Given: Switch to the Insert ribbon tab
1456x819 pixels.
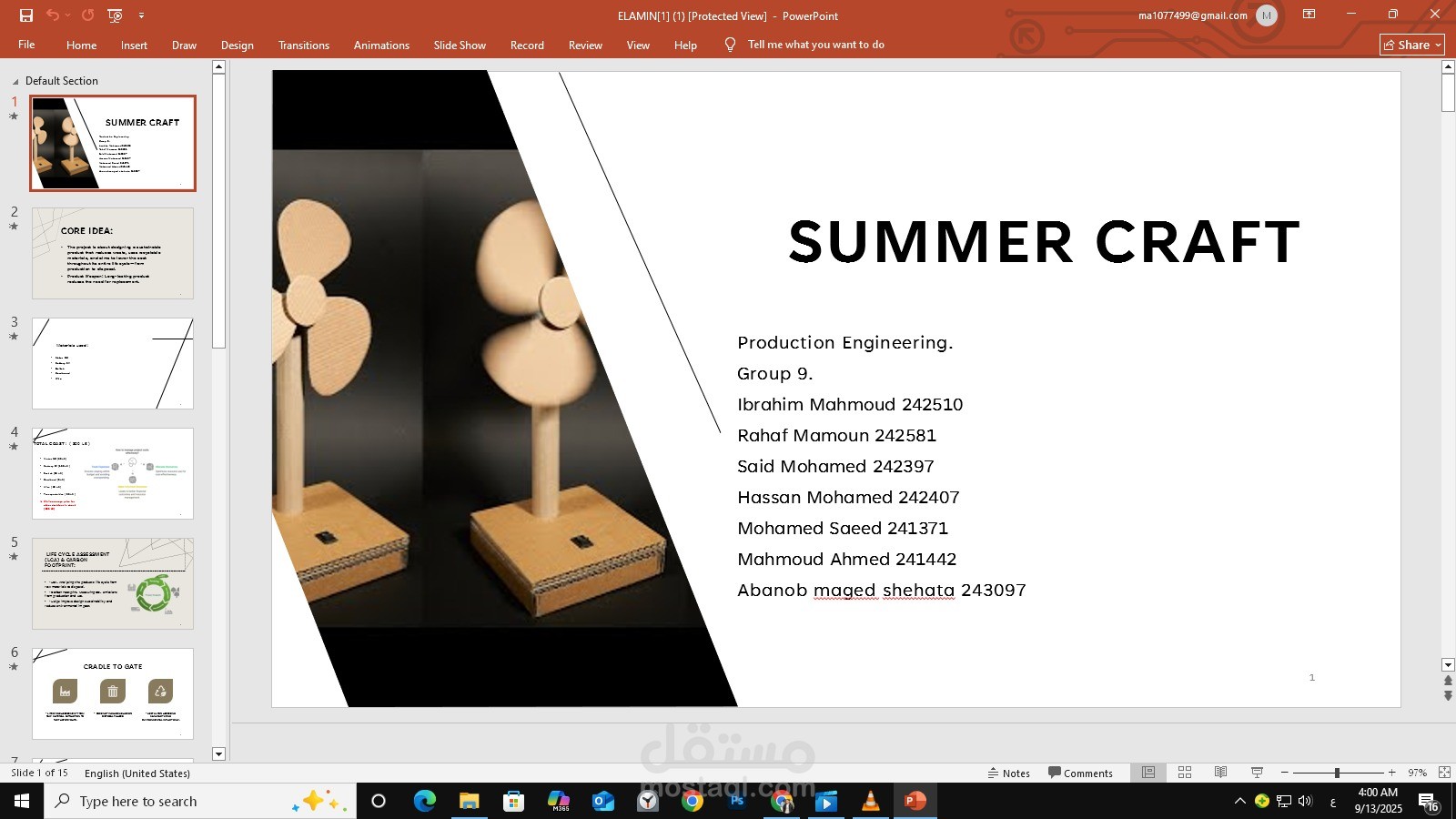Looking at the screenshot, I should tap(134, 45).
